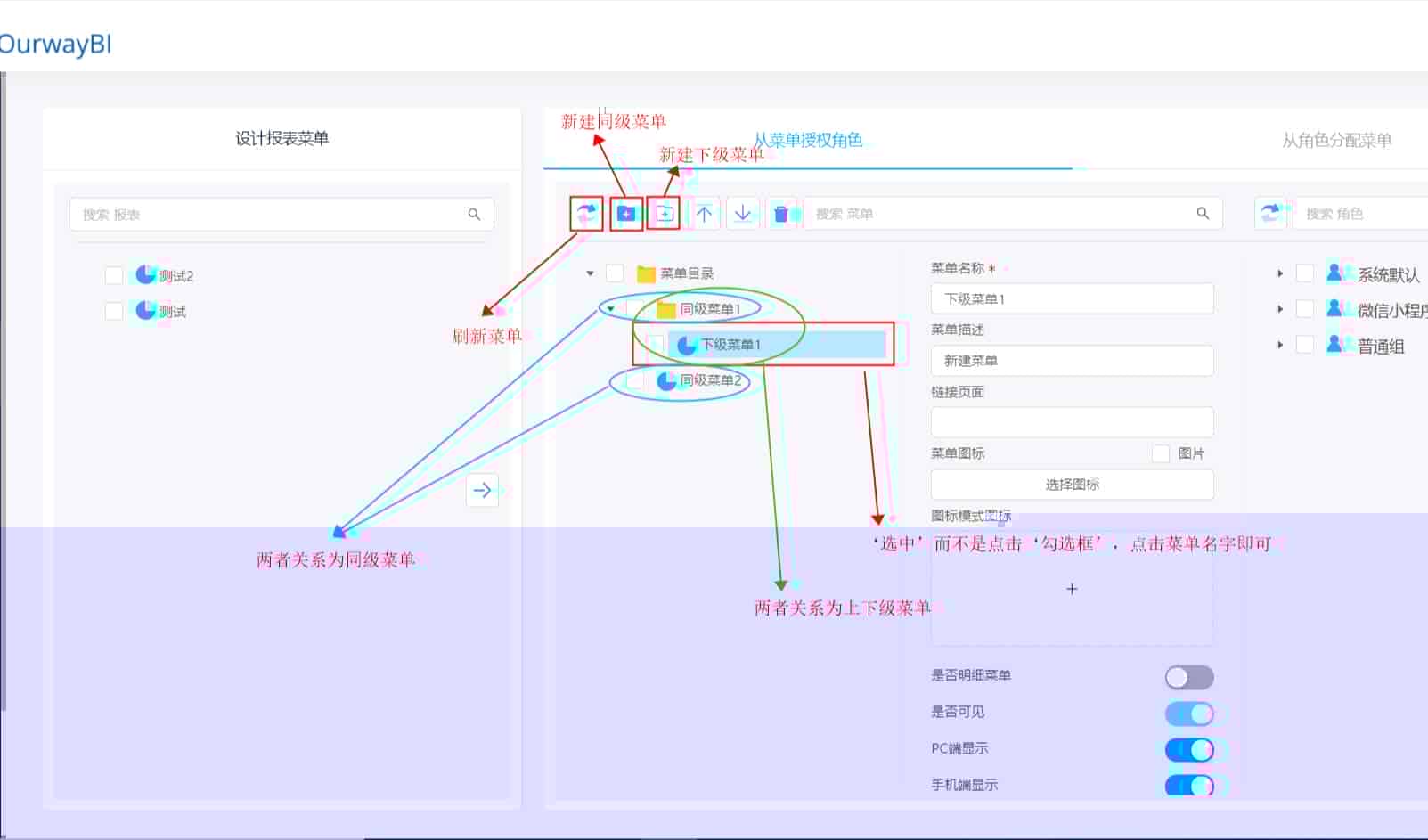Click the 菜单名称 field with 下级菜单1
The height and width of the screenshot is (840, 1428).
[1072, 298]
